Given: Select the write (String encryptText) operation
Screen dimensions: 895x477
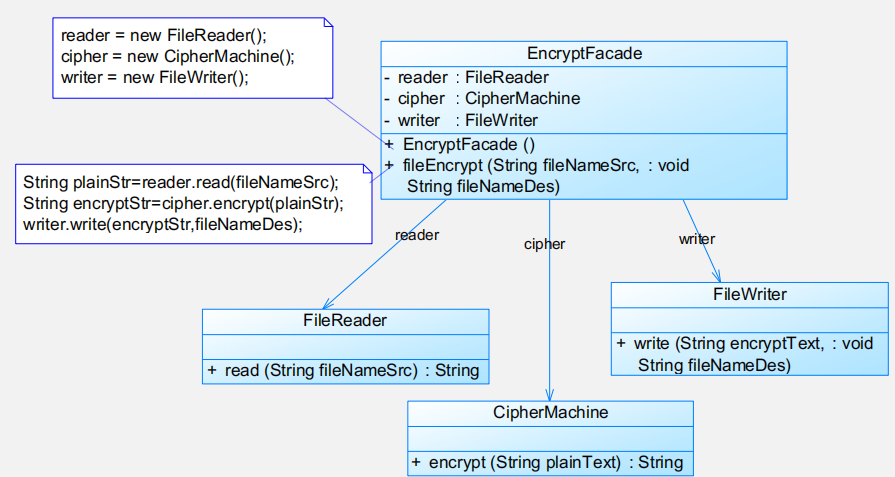Looking at the screenshot, I should 745,354.
